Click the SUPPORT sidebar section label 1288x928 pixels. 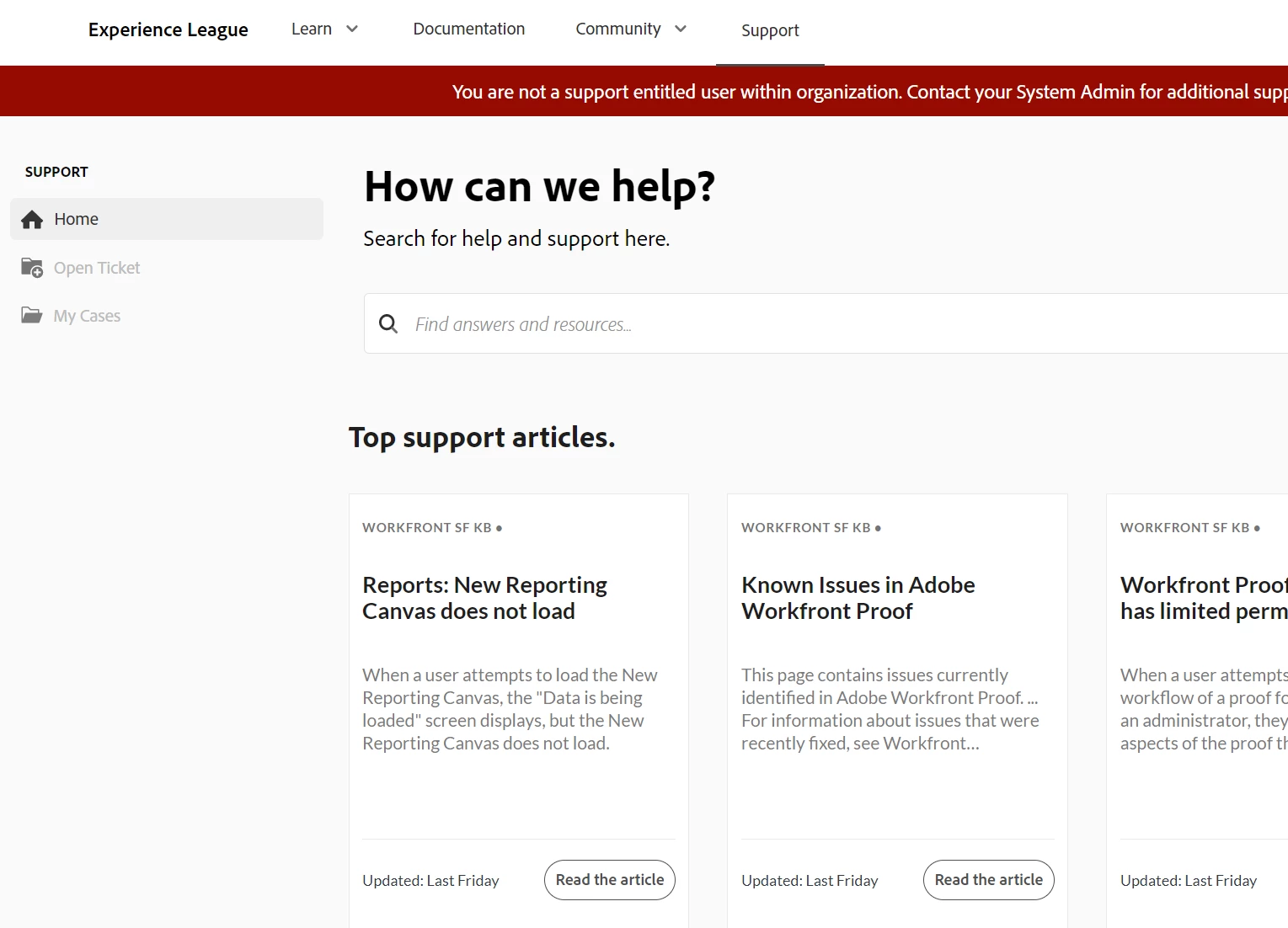pos(56,172)
